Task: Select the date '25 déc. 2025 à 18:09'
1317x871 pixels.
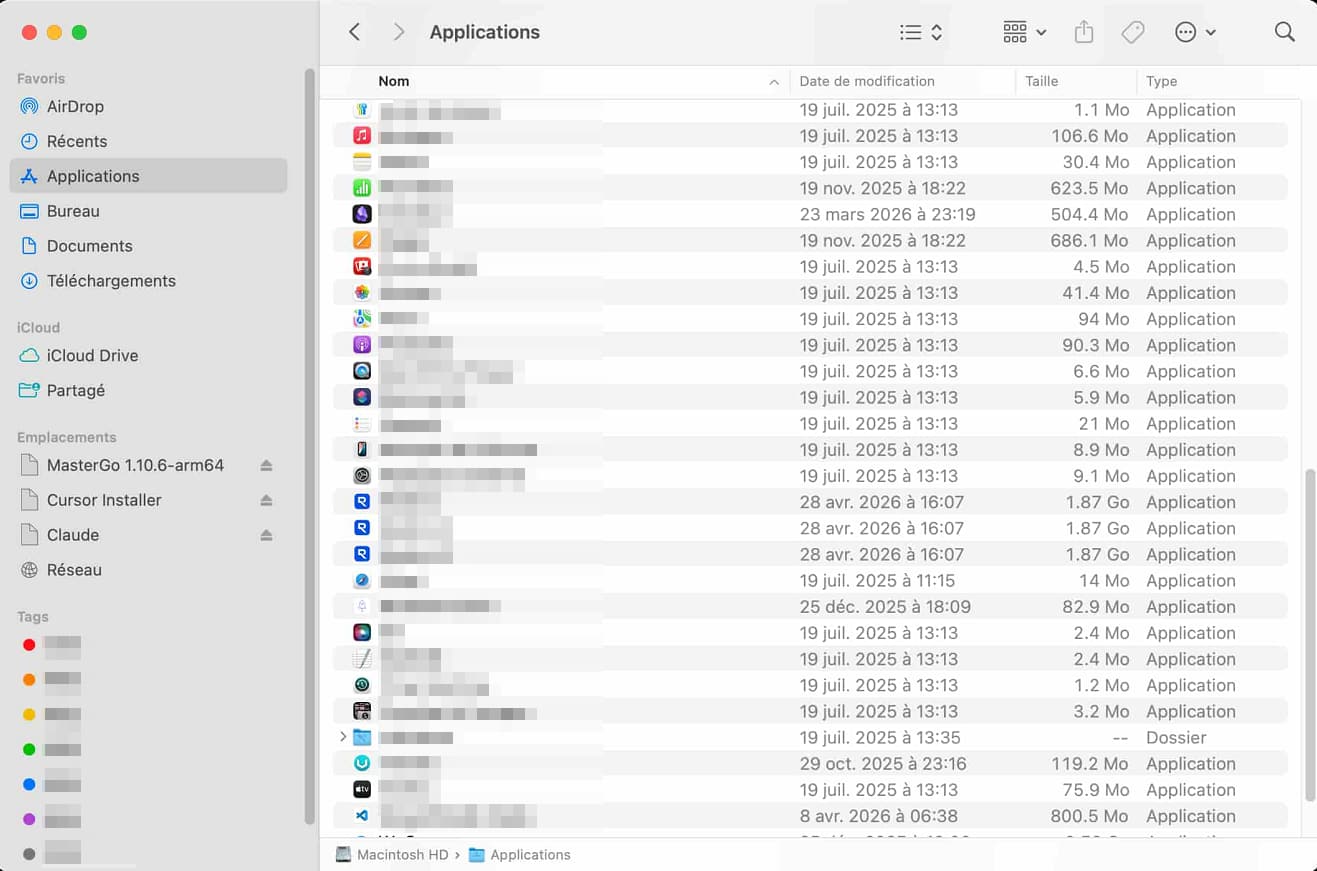Action: pos(885,607)
